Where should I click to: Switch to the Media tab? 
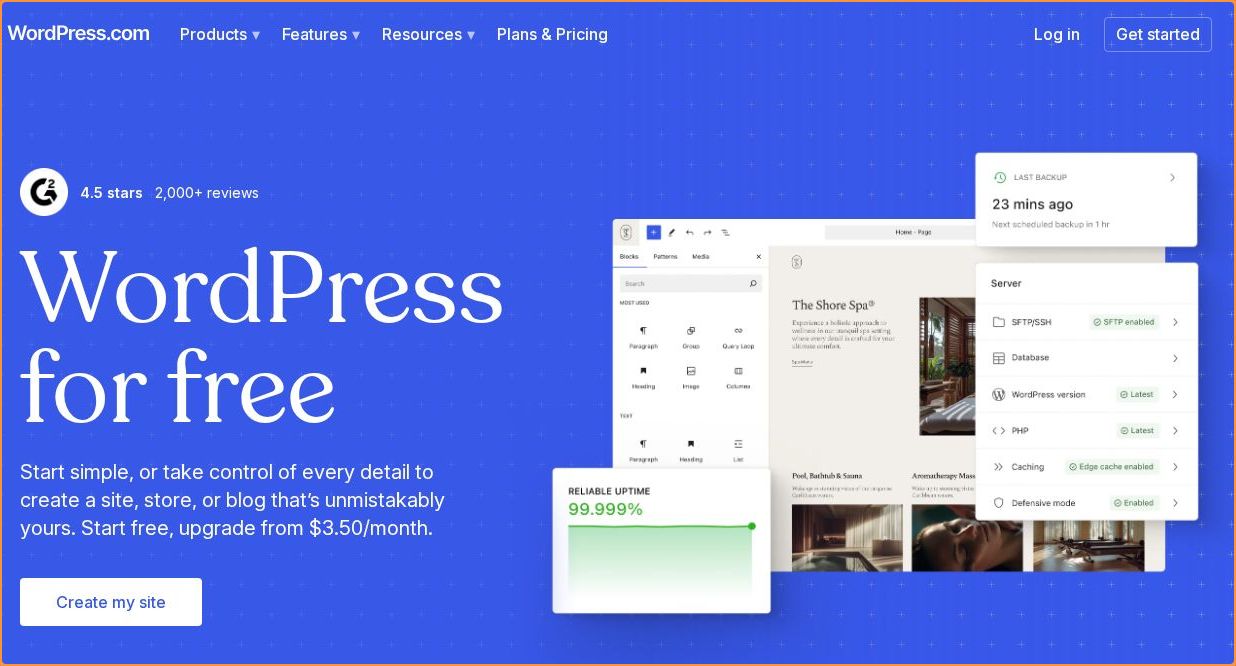click(x=699, y=257)
